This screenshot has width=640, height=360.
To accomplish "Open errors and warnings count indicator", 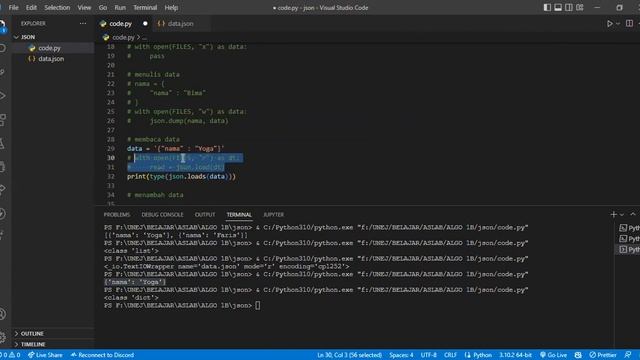I will [11, 355].
